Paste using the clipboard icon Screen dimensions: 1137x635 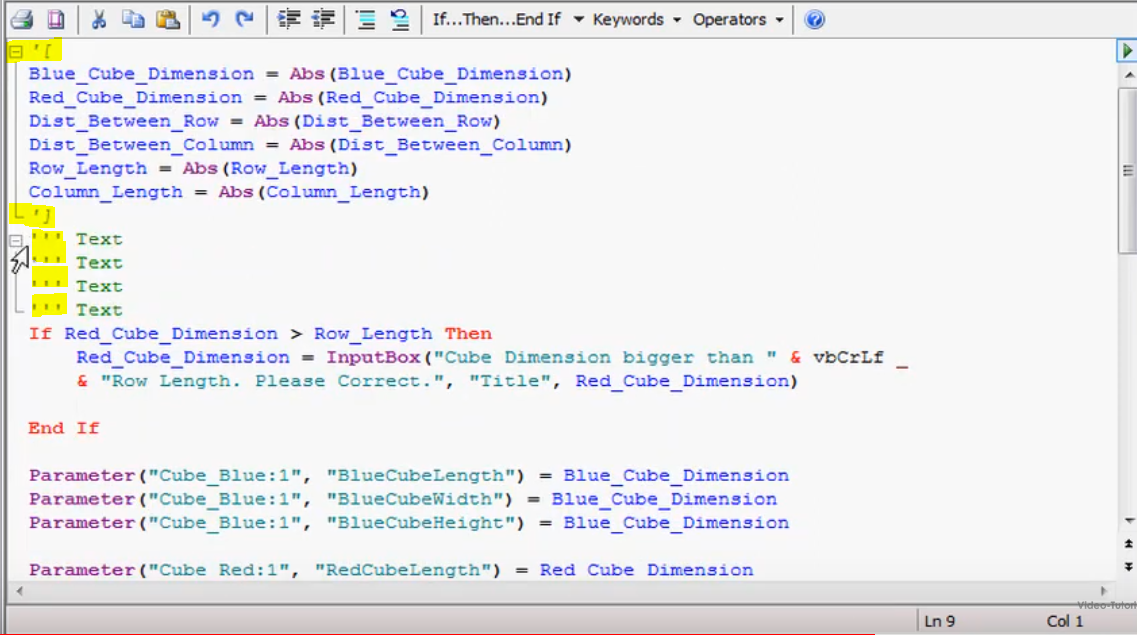[x=167, y=19]
